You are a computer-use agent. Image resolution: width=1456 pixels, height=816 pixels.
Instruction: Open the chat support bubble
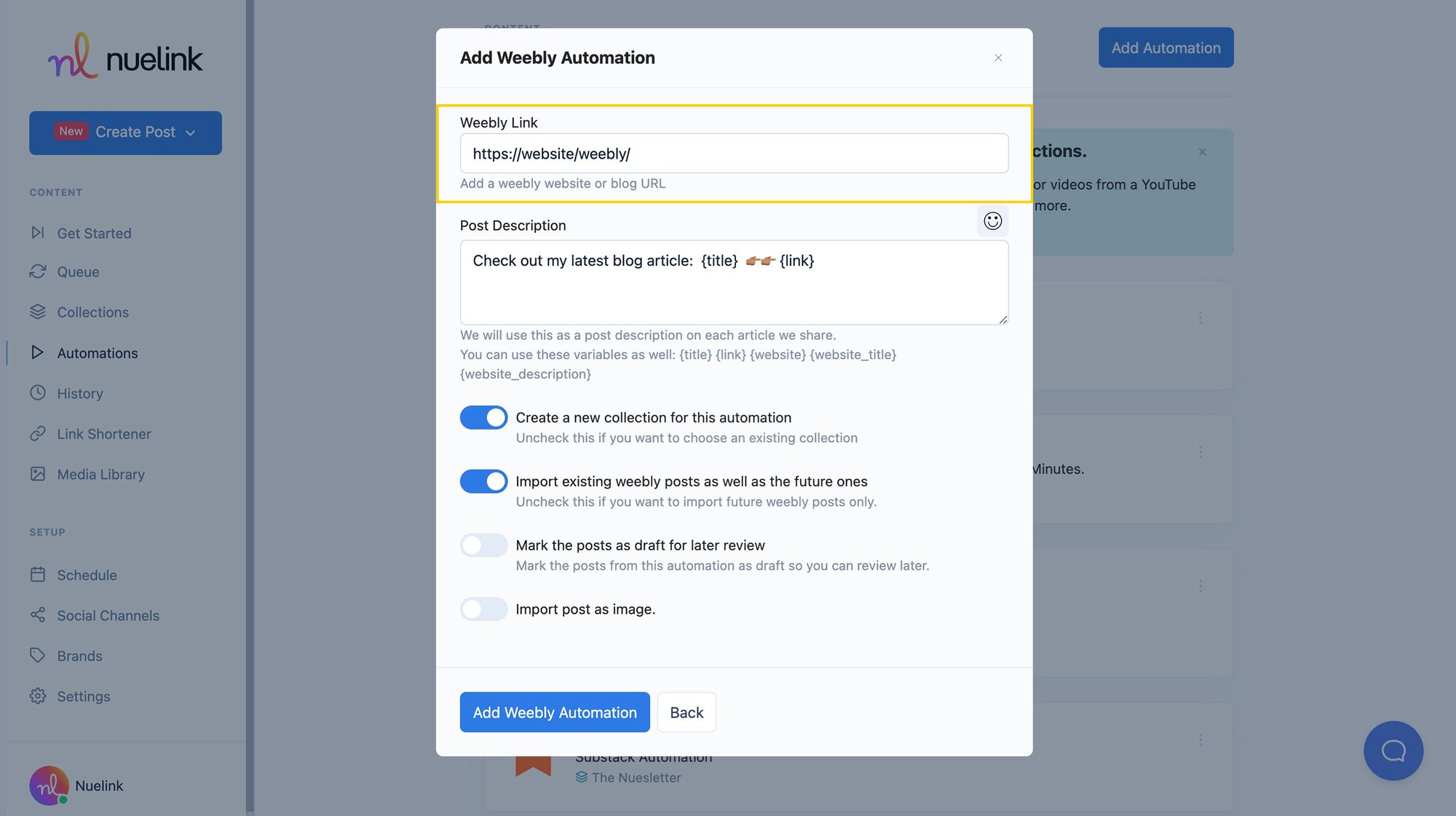coord(1393,750)
